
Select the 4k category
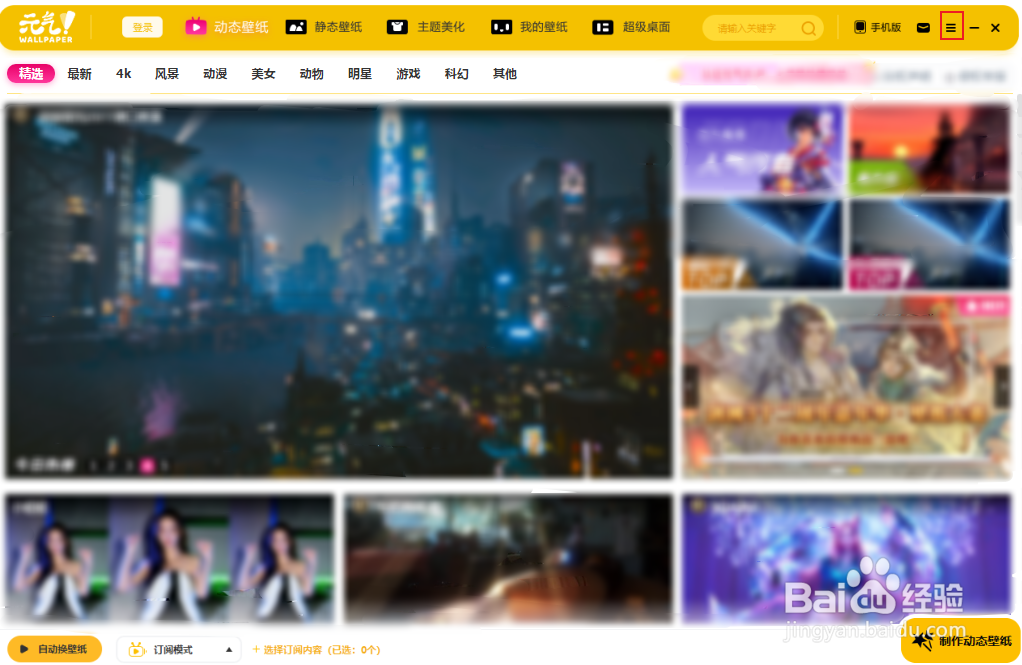(123, 74)
